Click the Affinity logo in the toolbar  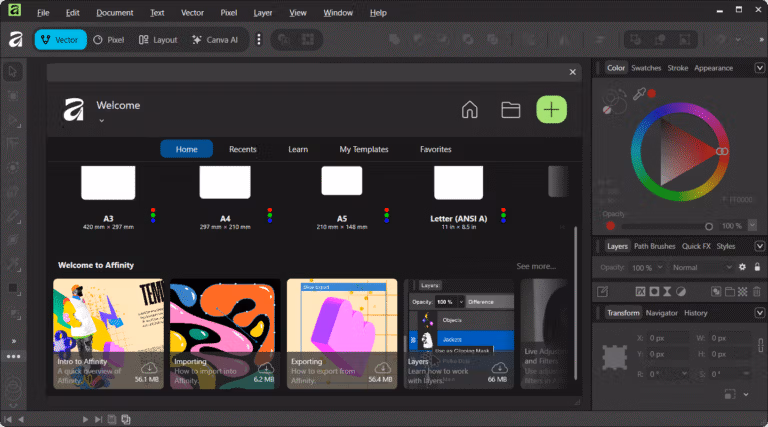pos(16,39)
